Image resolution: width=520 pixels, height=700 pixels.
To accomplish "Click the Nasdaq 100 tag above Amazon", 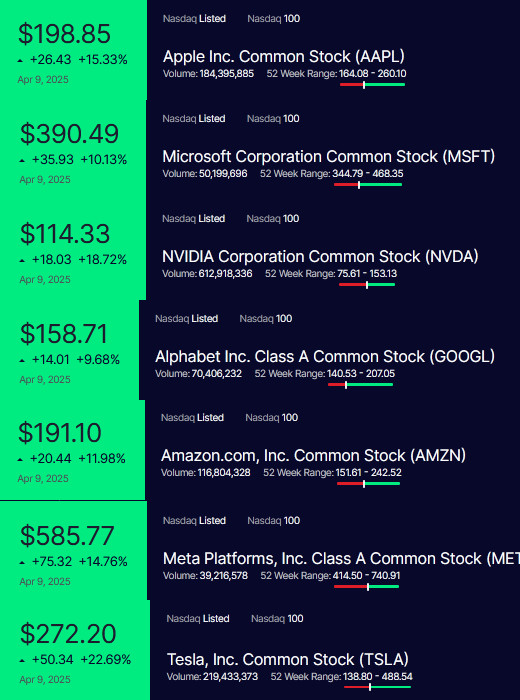I will (x=271, y=418).
